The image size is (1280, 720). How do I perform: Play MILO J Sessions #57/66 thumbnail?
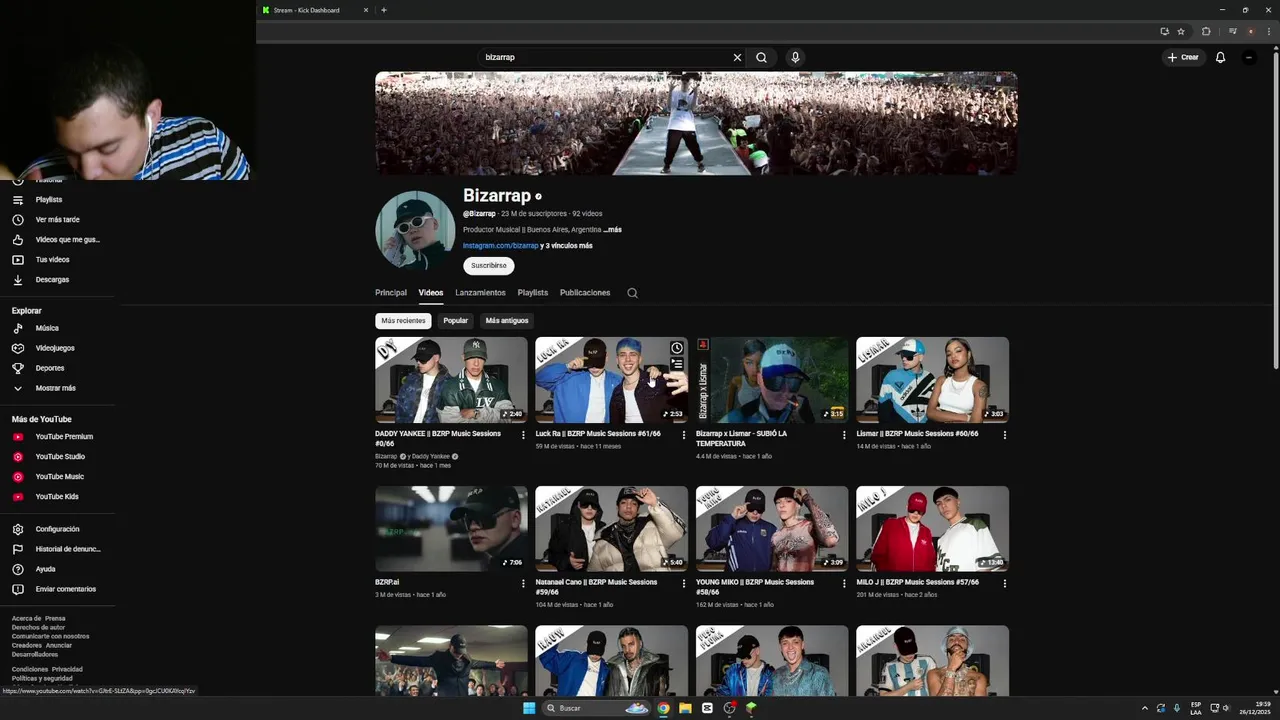point(932,528)
